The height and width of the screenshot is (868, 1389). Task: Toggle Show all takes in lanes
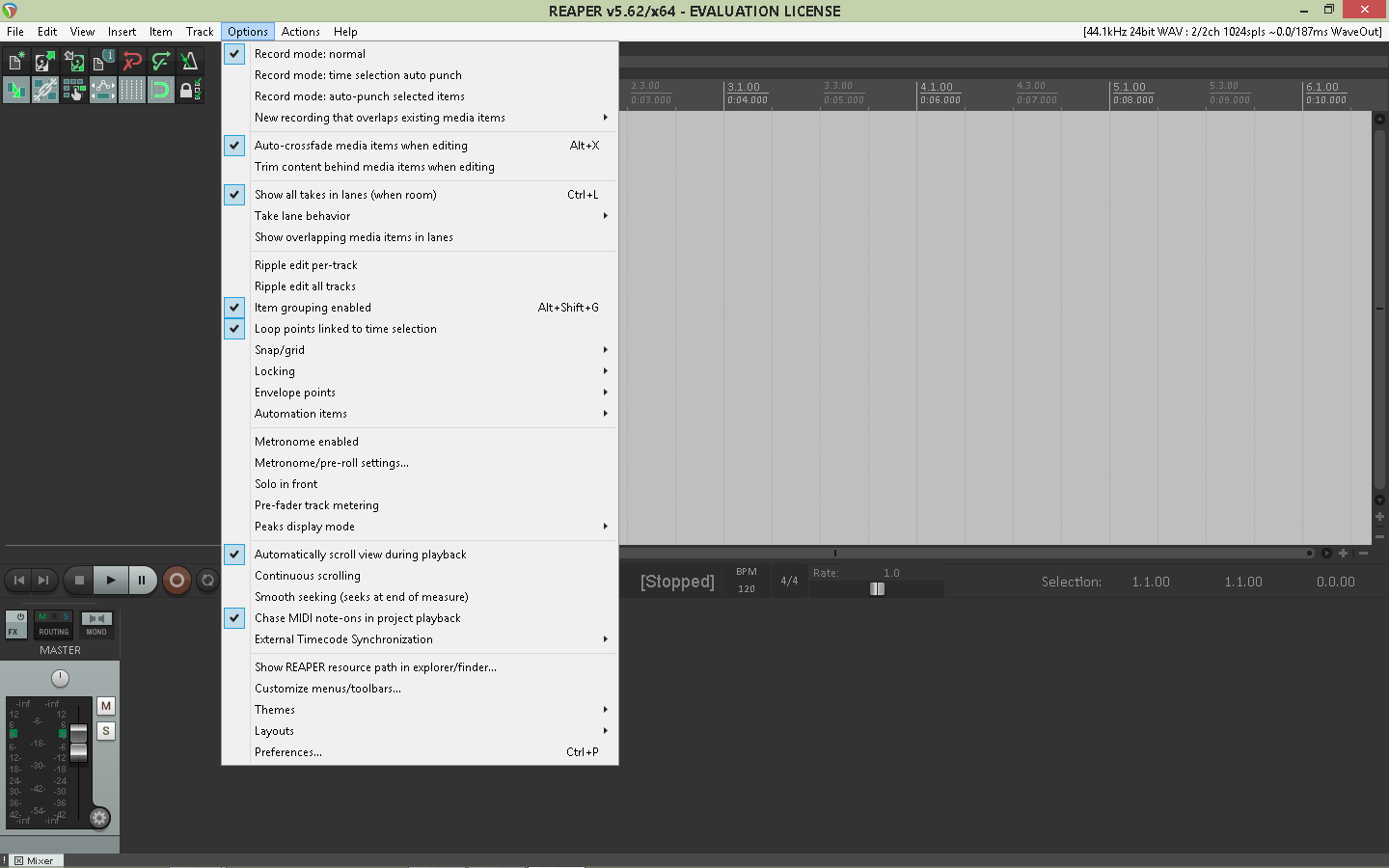point(420,195)
